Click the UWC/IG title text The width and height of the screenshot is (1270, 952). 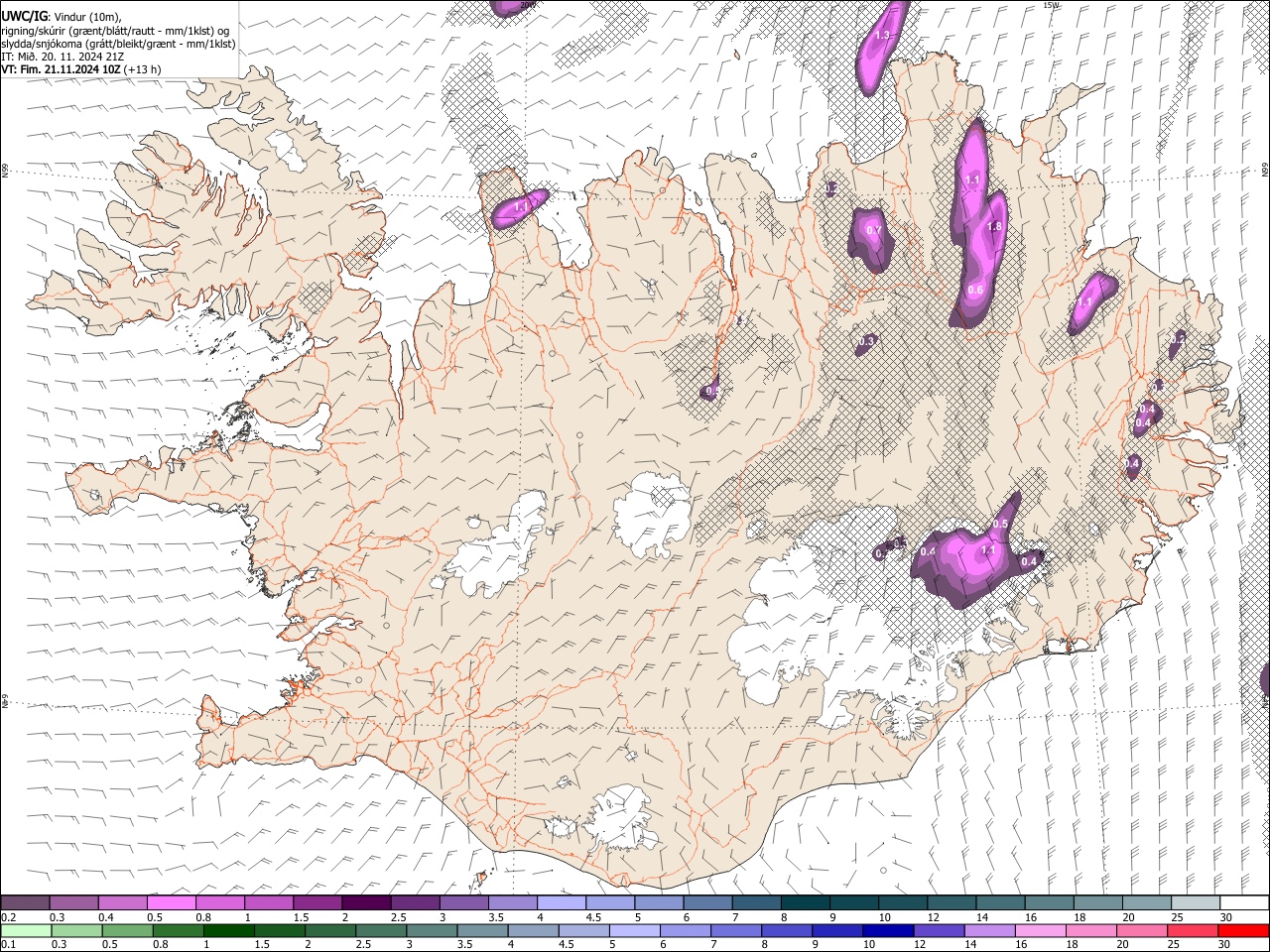click(23, 17)
